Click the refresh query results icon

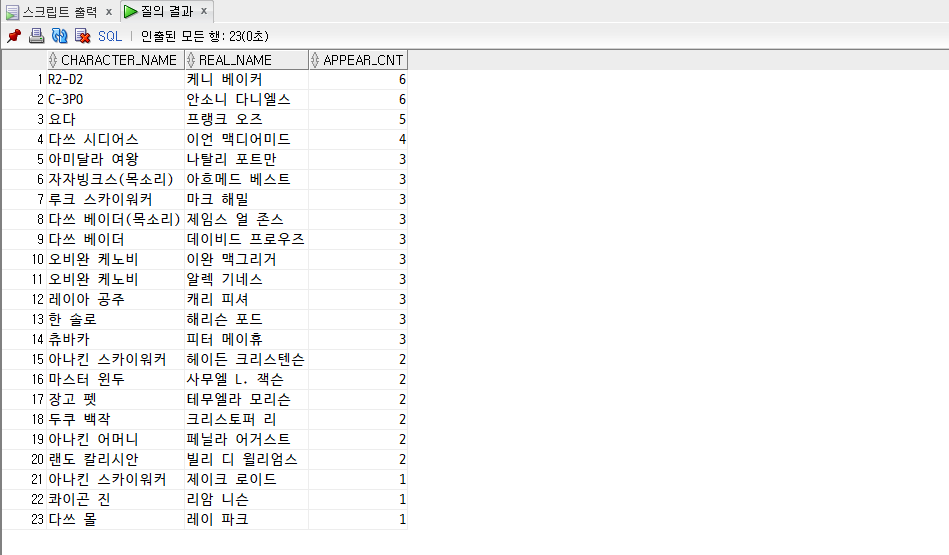[59, 36]
